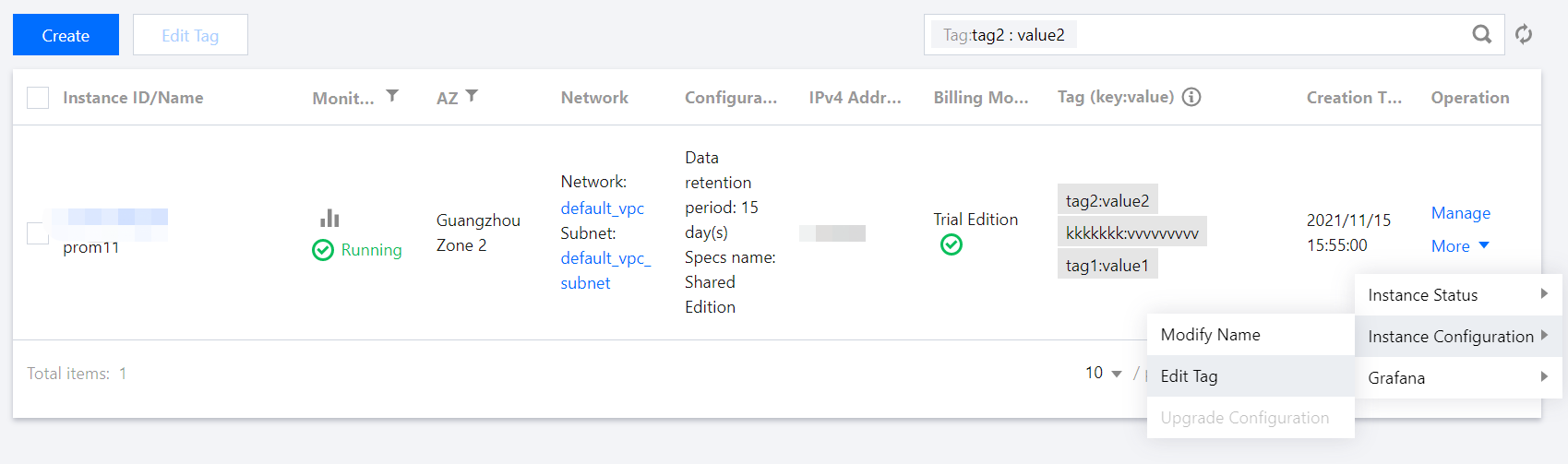Viewport: 1568px width, 464px height.
Task: Open the monitoring bar chart icon
Action: [x=329, y=218]
